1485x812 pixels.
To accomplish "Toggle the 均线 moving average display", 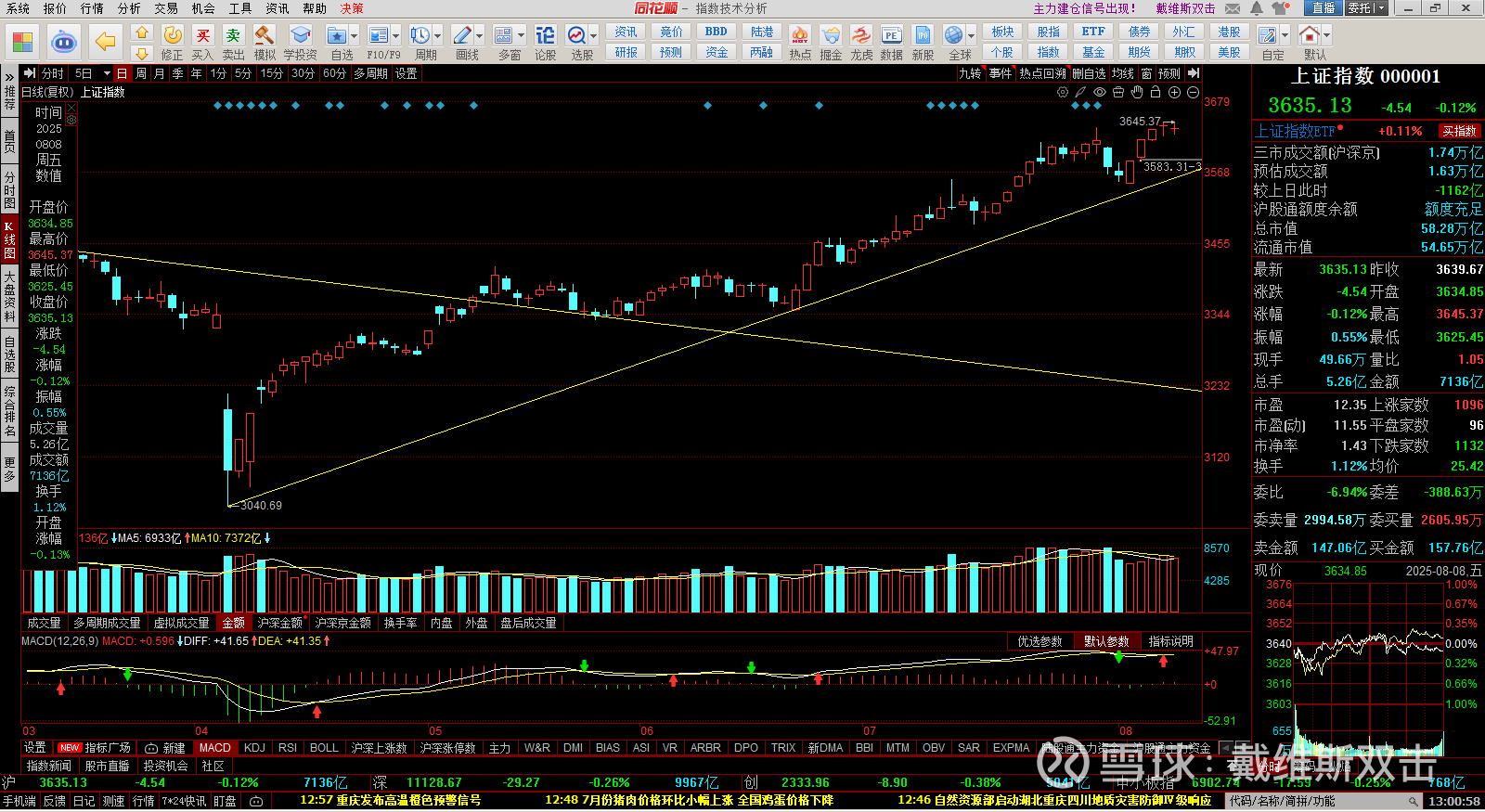I will [x=1123, y=73].
